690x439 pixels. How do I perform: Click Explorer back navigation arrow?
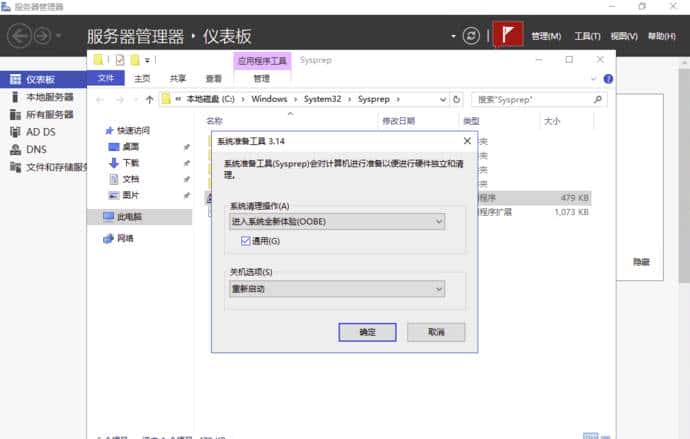[100, 100]
